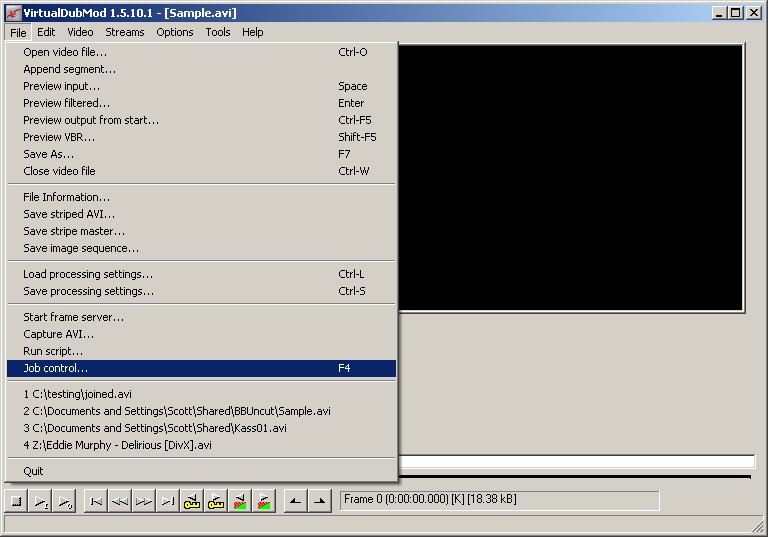Open recent file C:\testing\joined.avi
The height and width of the screenshot is (537, 768).
[201, 394]
